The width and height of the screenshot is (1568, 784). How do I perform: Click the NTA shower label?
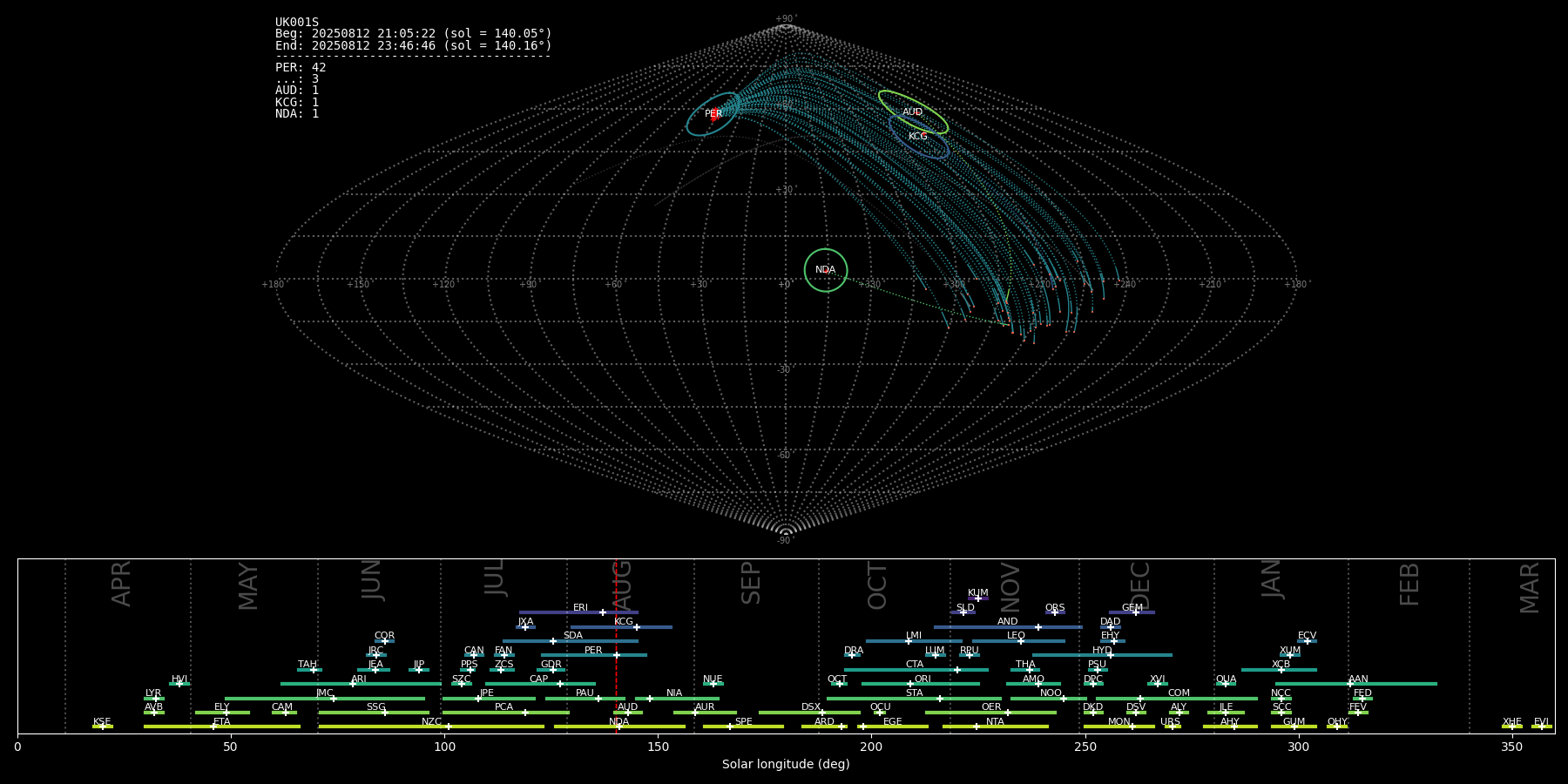pyautogui.click(x=996, y=722)
